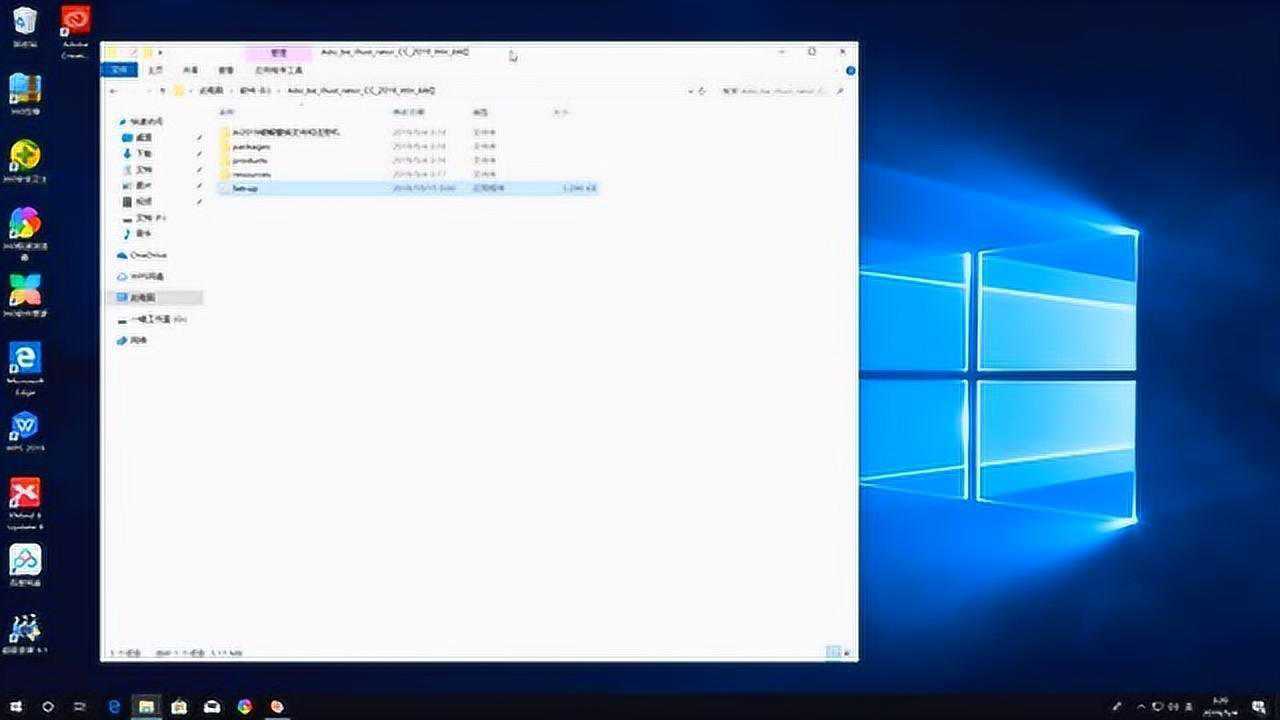The height and width of the screenshot is (720, 1280).
Task: Click the OneDrive item in navigation pane
Action: pyautogui.click(x=146, y=255)
